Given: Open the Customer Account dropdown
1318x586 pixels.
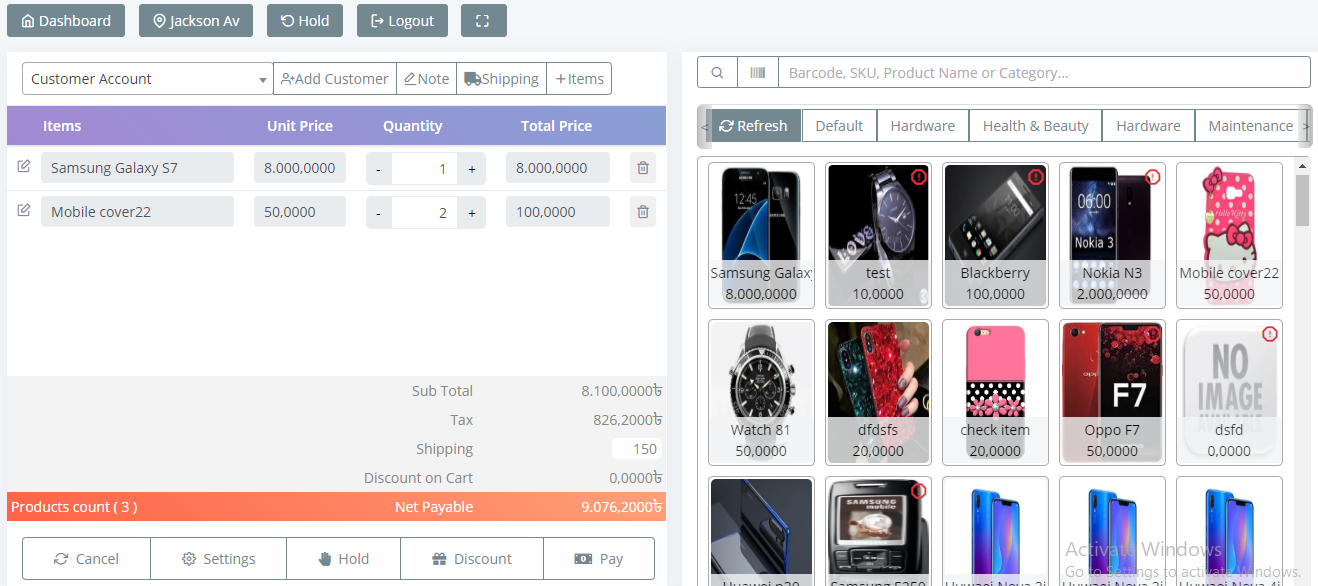Looking at the screenshot, I should (147, 79).
